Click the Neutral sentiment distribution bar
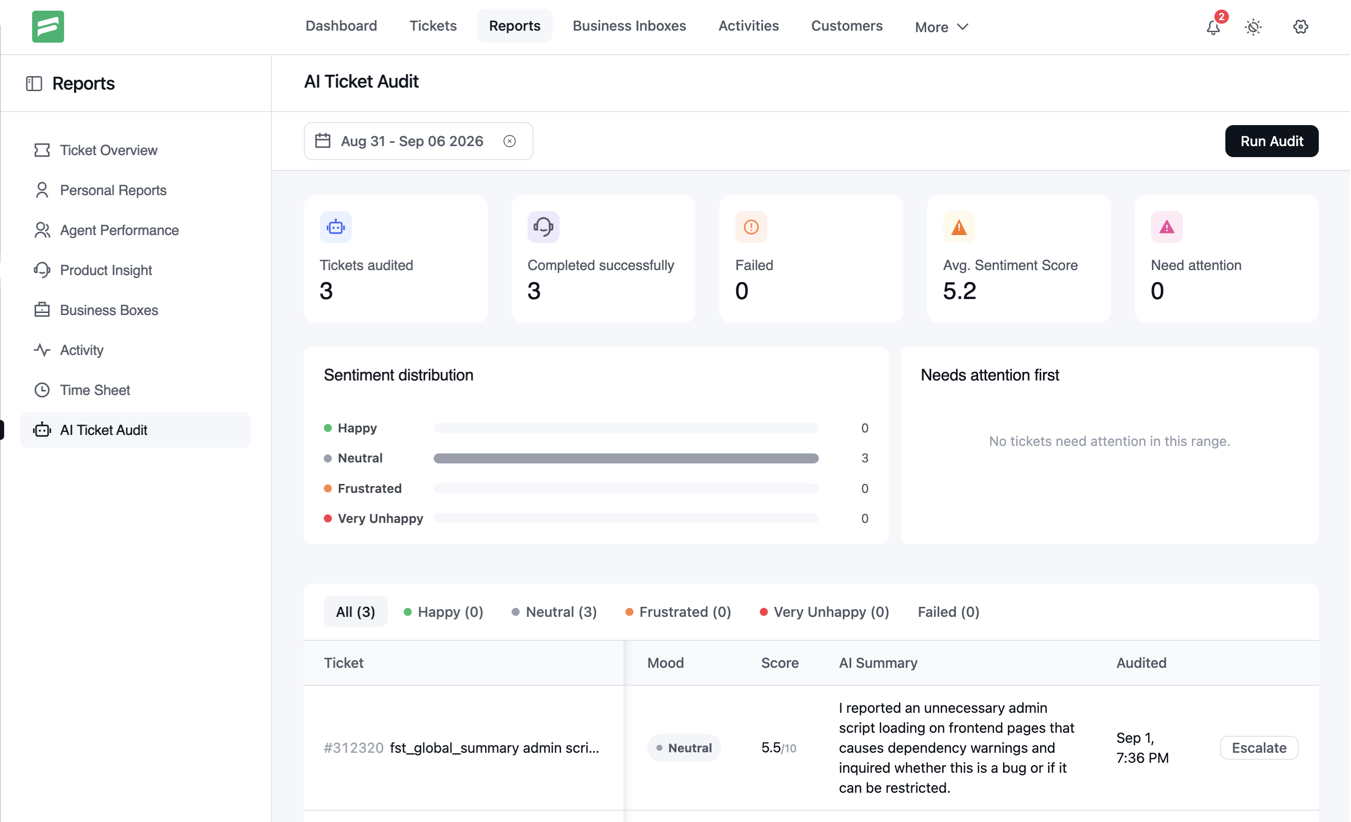 (626, 458)
